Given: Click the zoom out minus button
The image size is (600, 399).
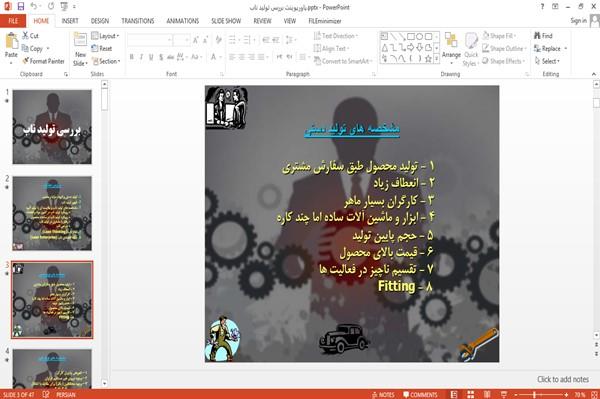Looking at the screenshot, I should pyautogui.click(x=515, y=394).
